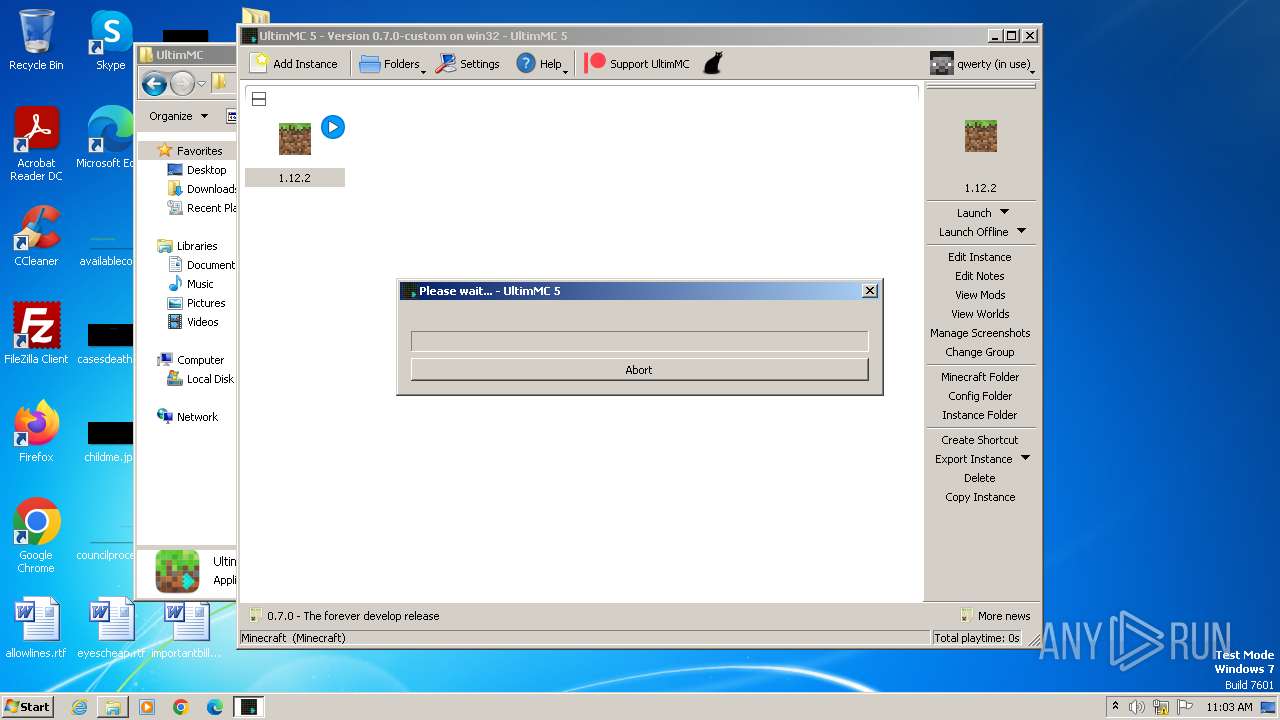Open Instance Folder

980,415
